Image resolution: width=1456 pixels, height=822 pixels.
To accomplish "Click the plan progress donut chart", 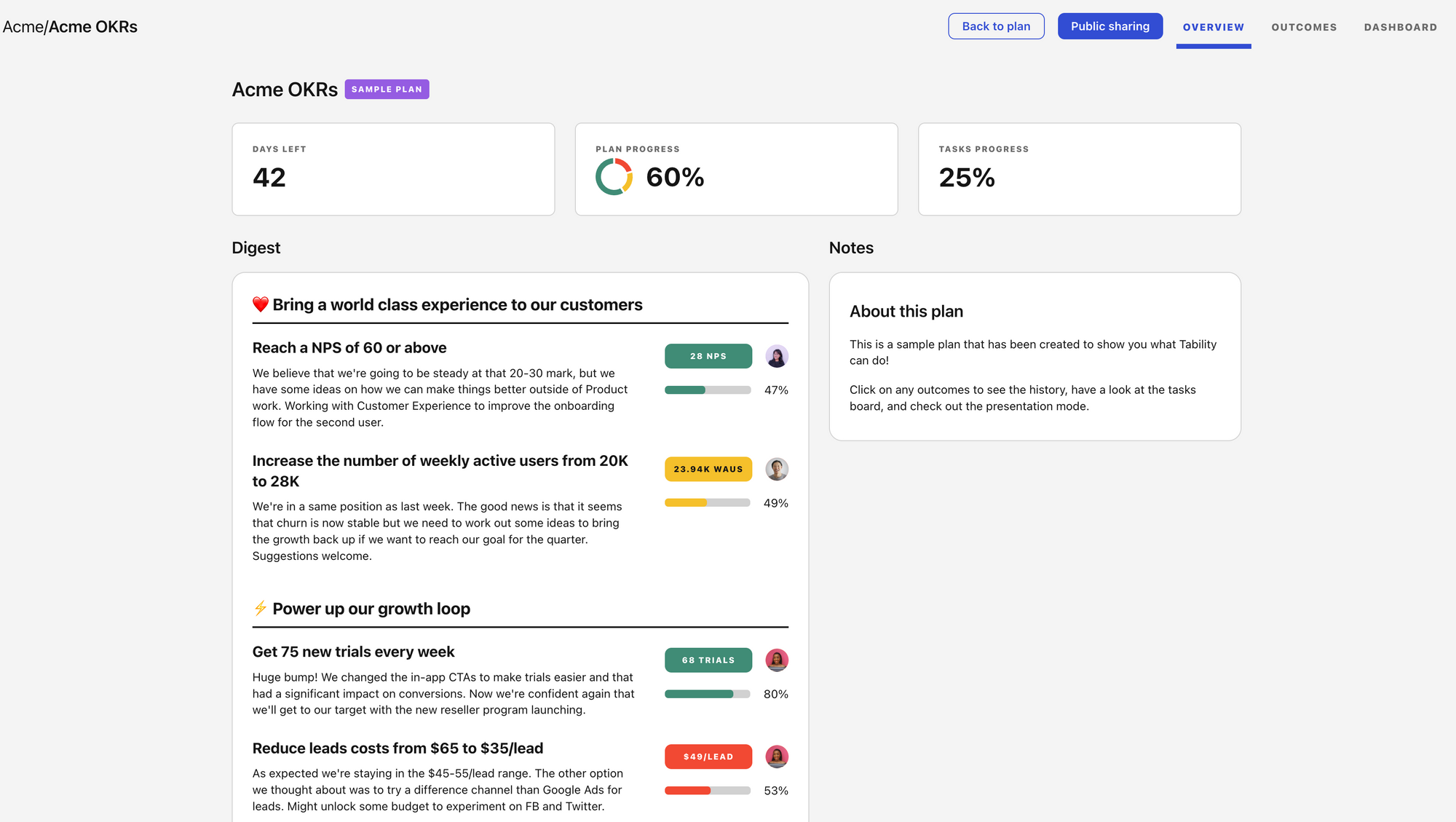I will [614, 177].
